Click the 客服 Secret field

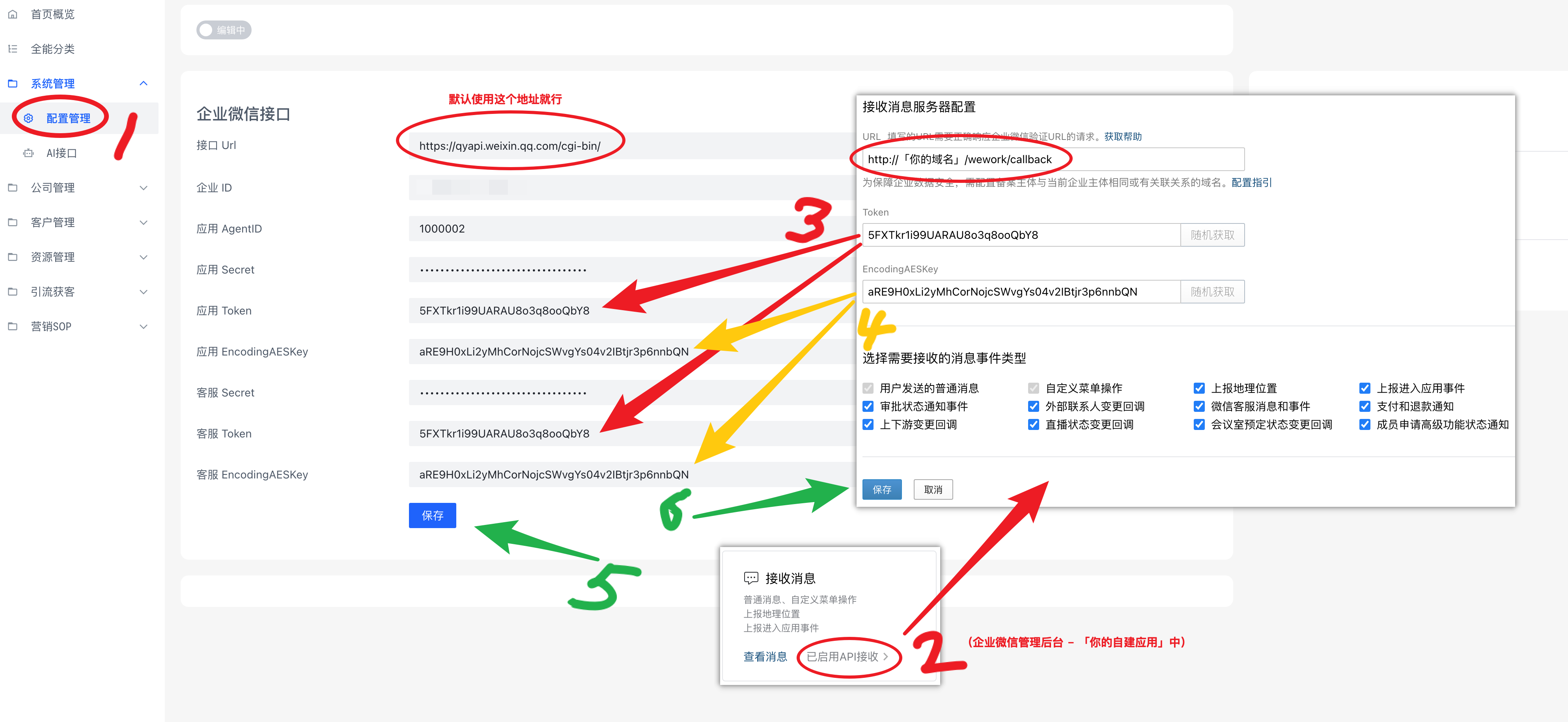pos(633,392)
